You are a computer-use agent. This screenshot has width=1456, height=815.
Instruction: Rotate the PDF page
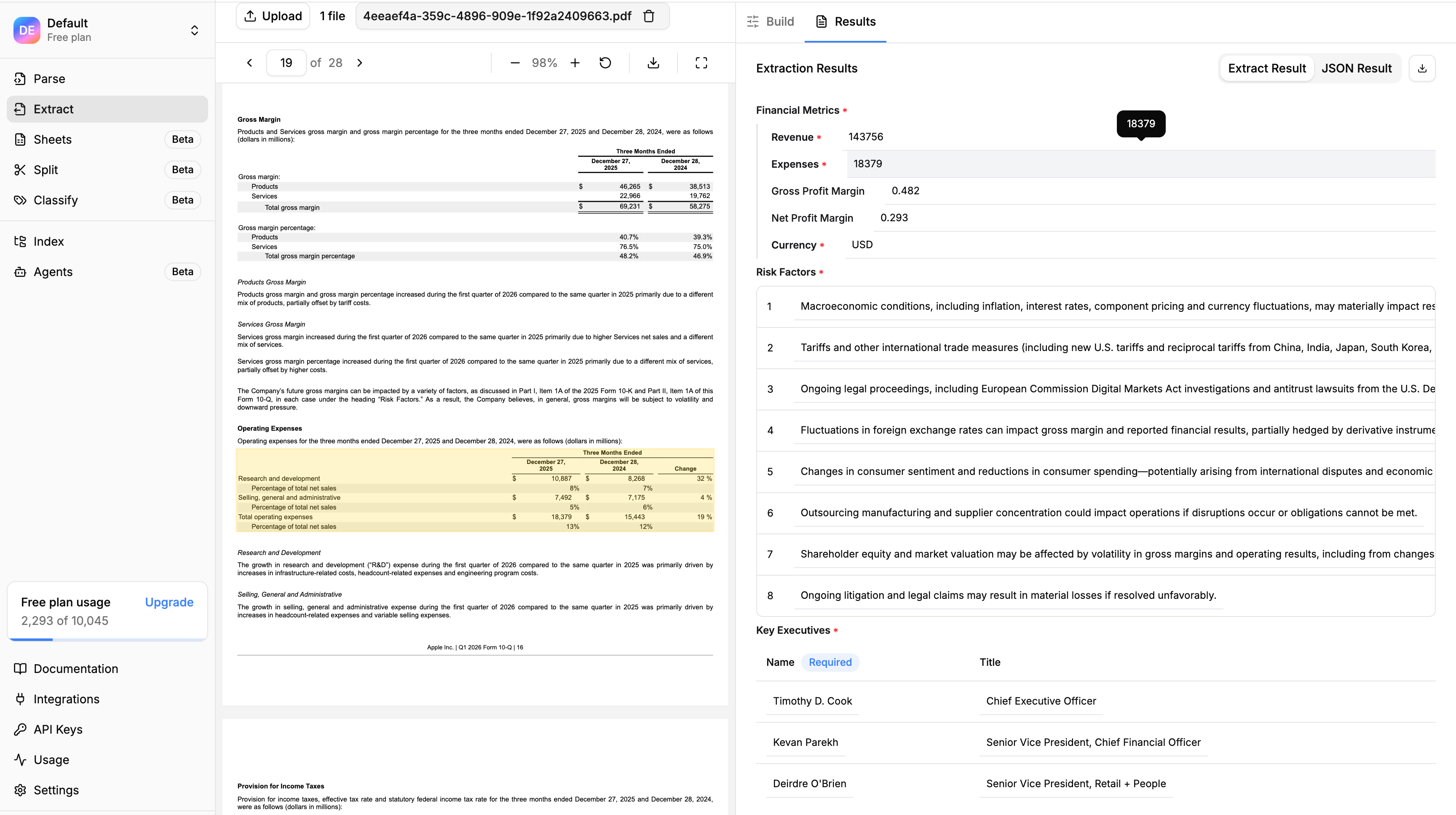pyautogui.click(x=605, y=63)
